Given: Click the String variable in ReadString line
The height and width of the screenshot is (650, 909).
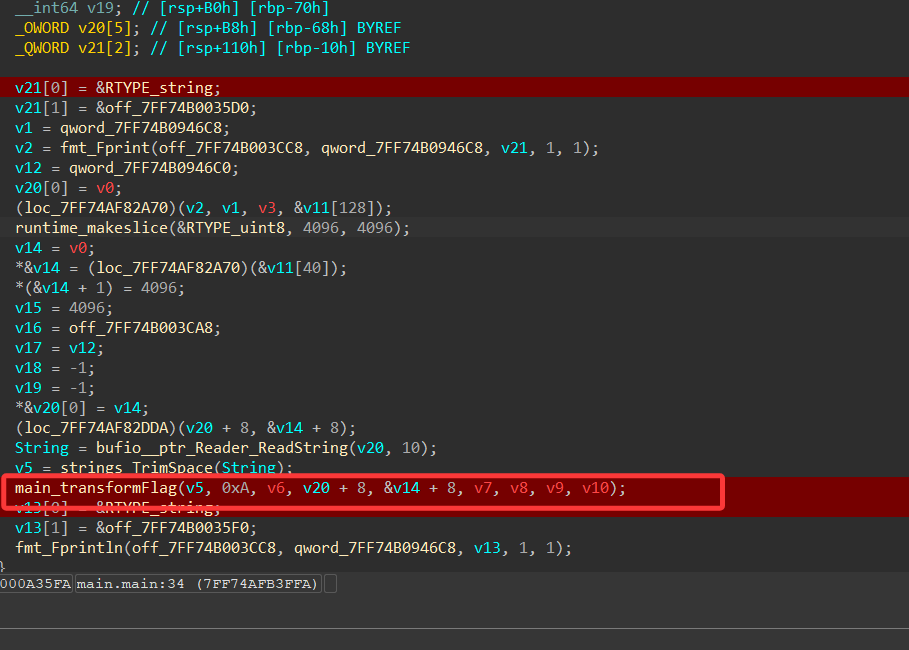Looking at the screenshot, I should (42, 448).
